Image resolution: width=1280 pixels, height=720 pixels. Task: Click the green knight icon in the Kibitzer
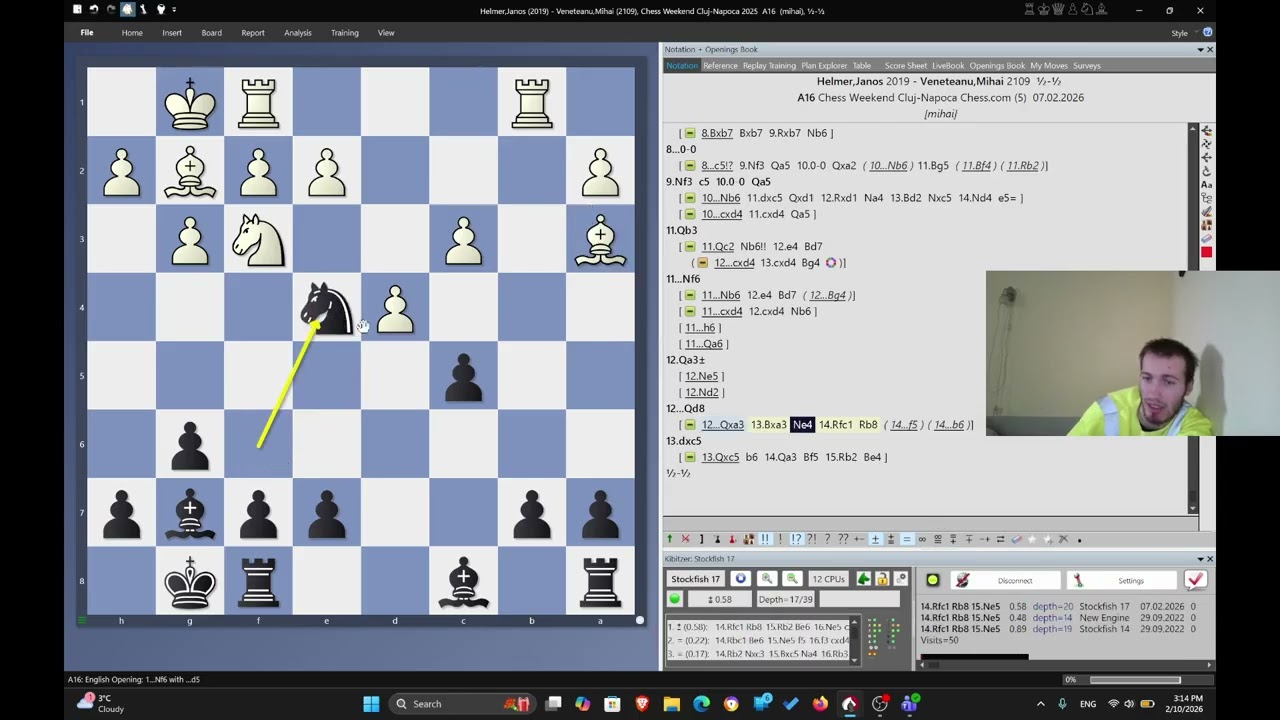click(864, 579)
